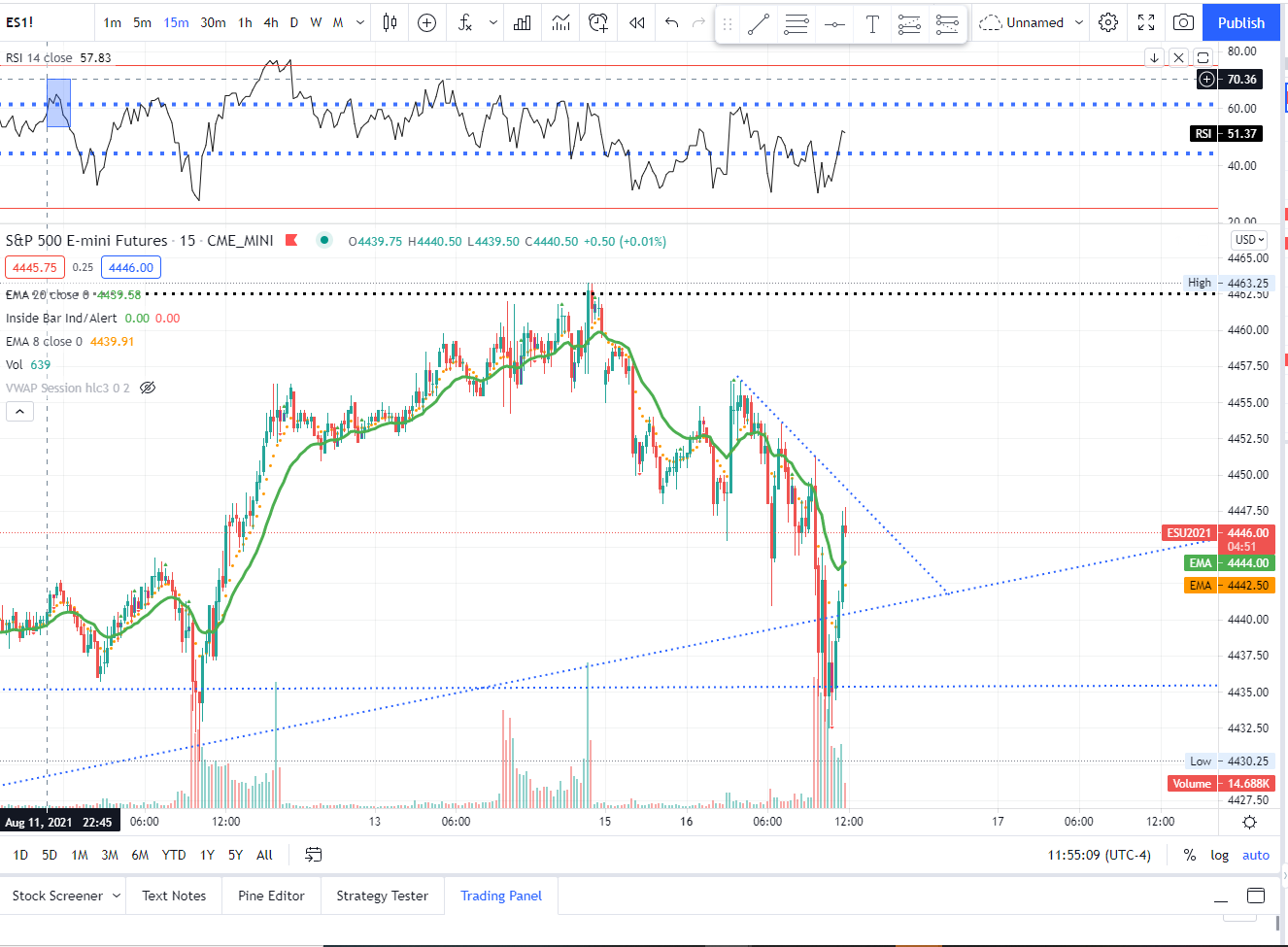Switch to the 4h timeframe
The width and height of the screenshot is (1288, 947).
[x=271, y=22]
